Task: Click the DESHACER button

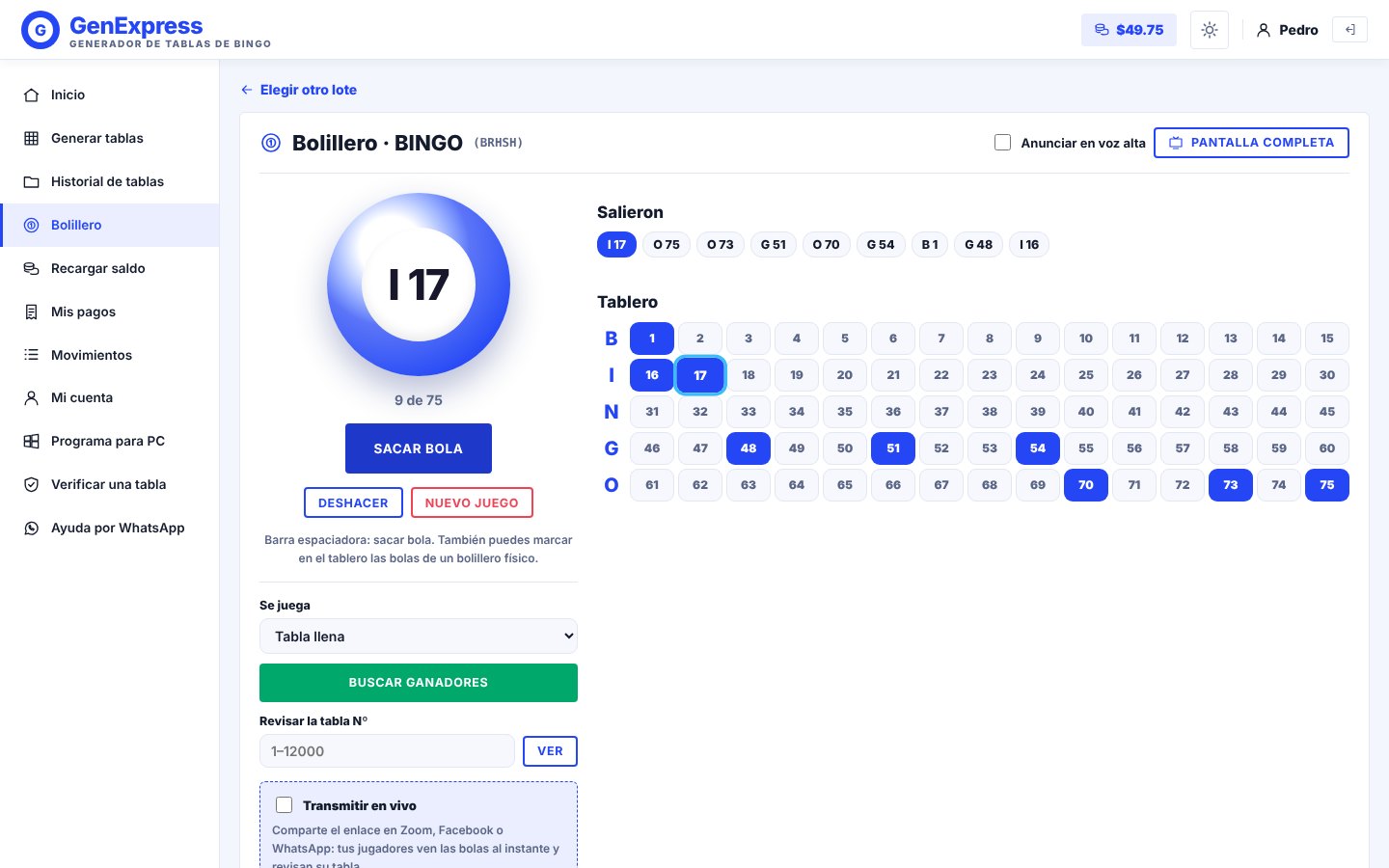Action: (353, 502)
